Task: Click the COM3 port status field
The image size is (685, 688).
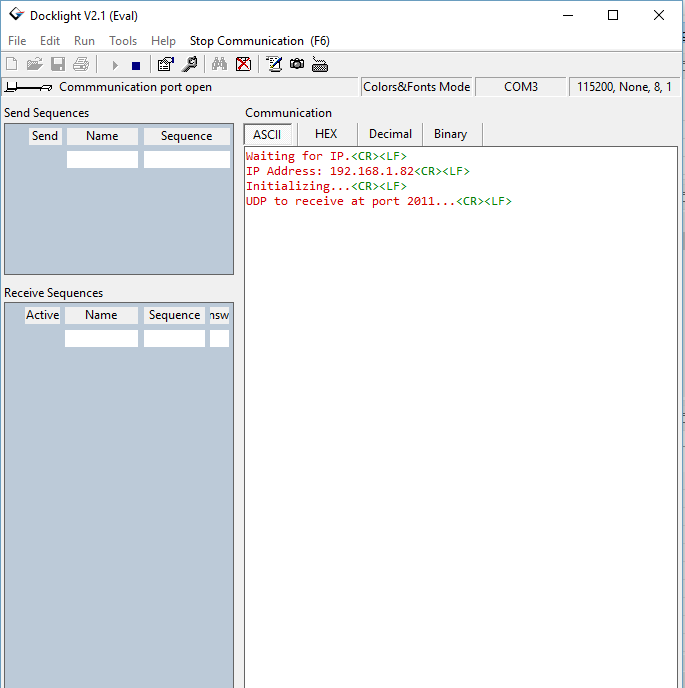Action: [521, 87]
